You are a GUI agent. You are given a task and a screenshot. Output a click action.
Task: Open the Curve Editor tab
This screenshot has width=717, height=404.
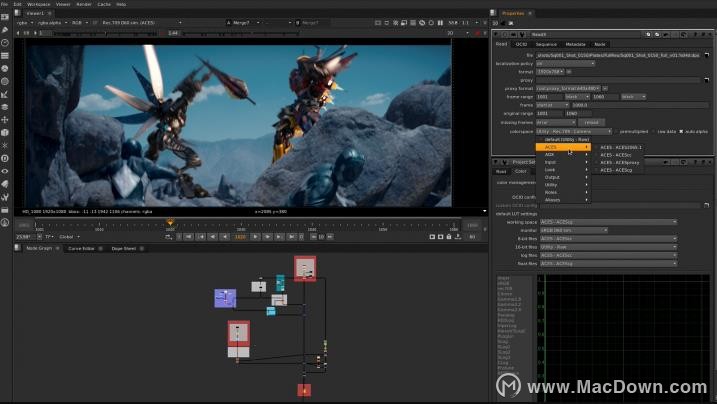coord(81,248)
